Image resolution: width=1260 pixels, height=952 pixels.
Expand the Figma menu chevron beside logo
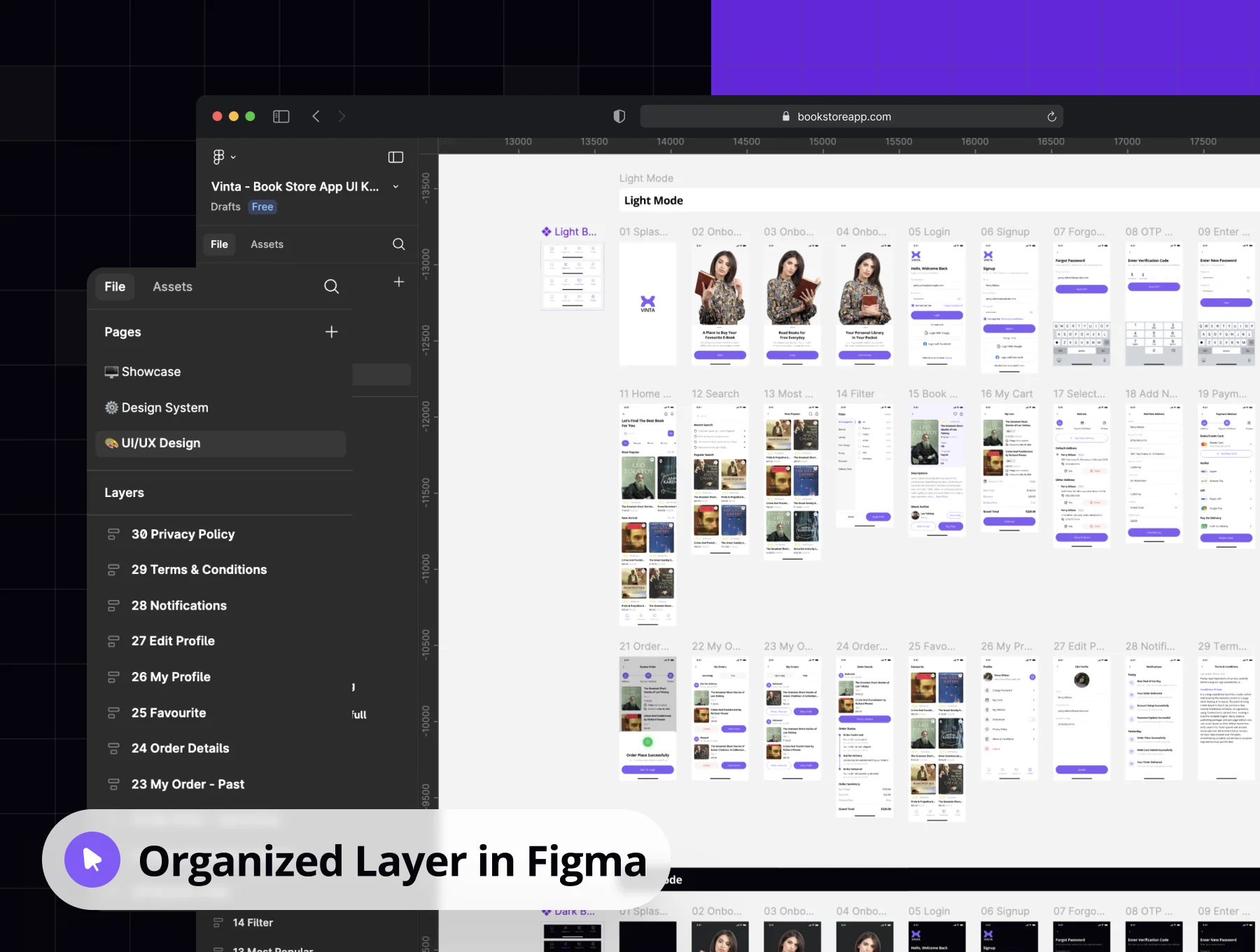234,157
